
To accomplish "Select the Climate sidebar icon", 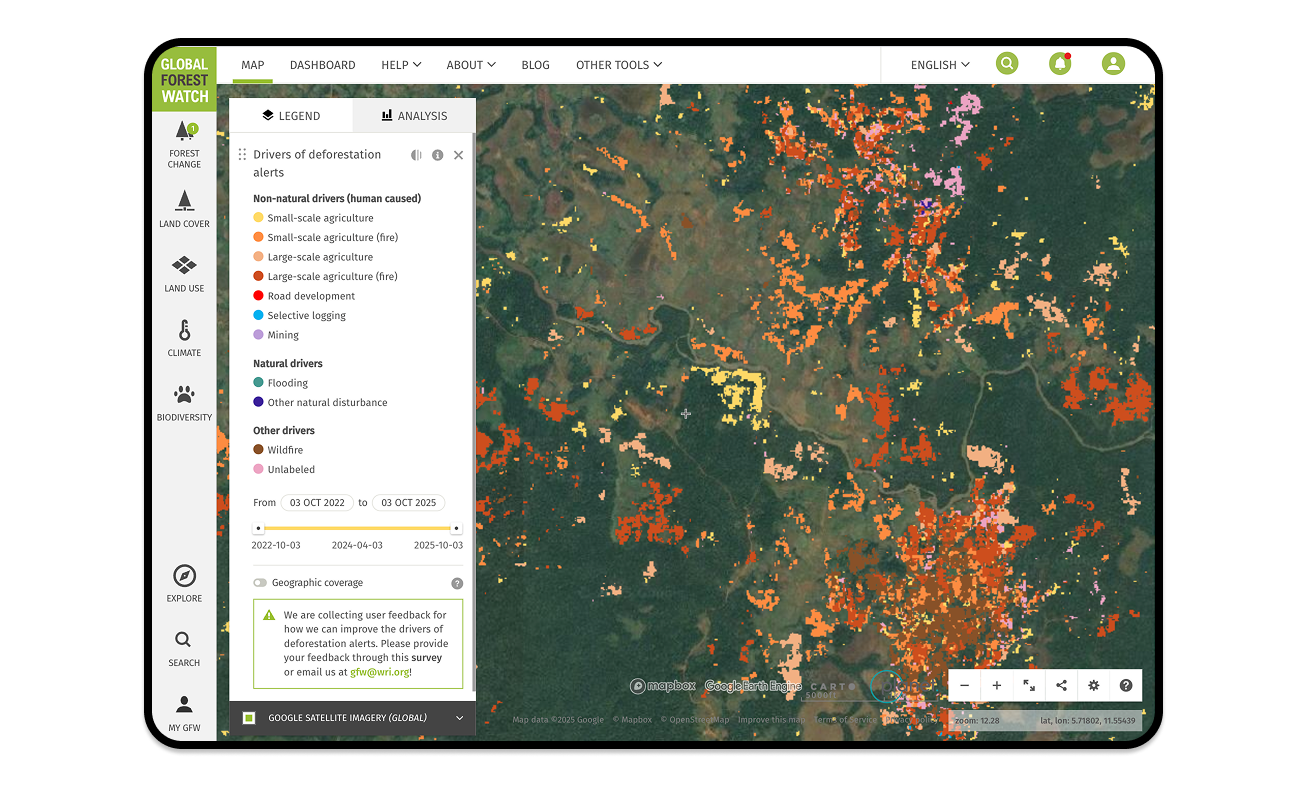I will tap(184, 337).
